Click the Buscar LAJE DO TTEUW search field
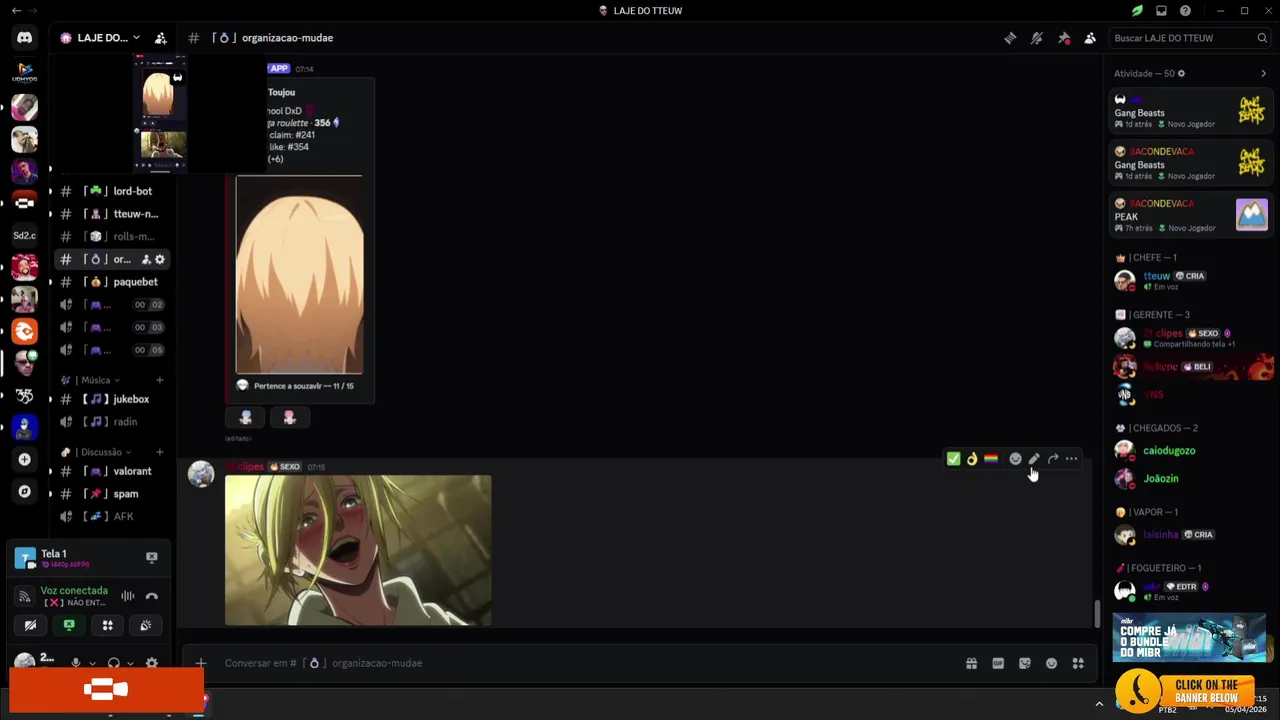 point(1189,38)
